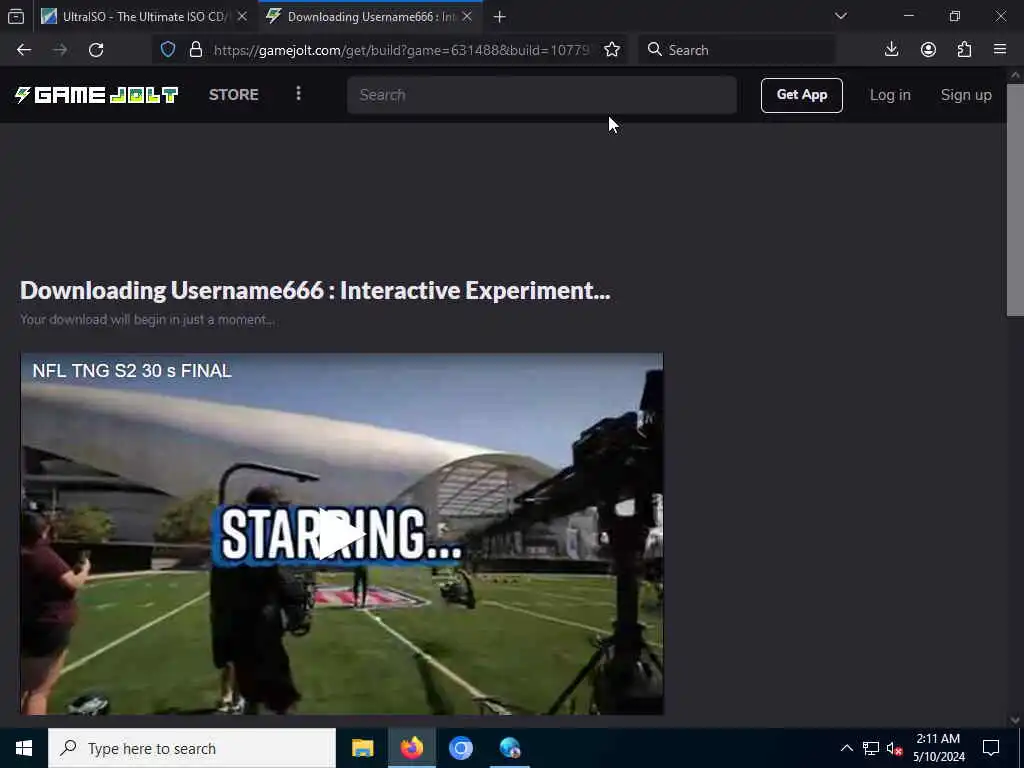
Task: Open the Sign up page
Action: [966, 95]
